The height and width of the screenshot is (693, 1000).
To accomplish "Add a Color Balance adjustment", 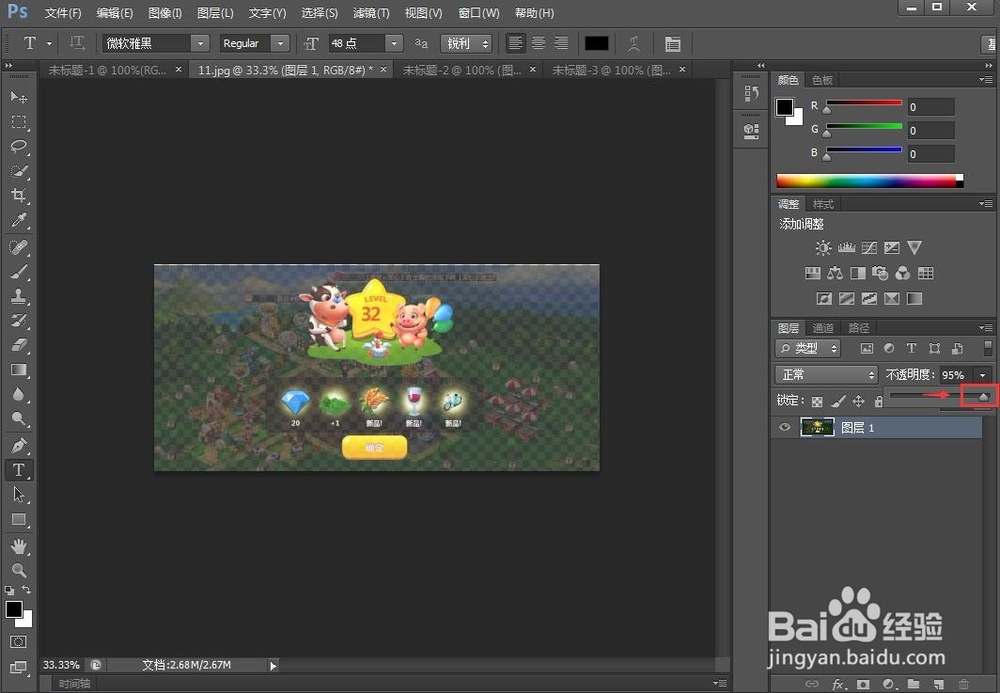I will click(x=835, y=274).
